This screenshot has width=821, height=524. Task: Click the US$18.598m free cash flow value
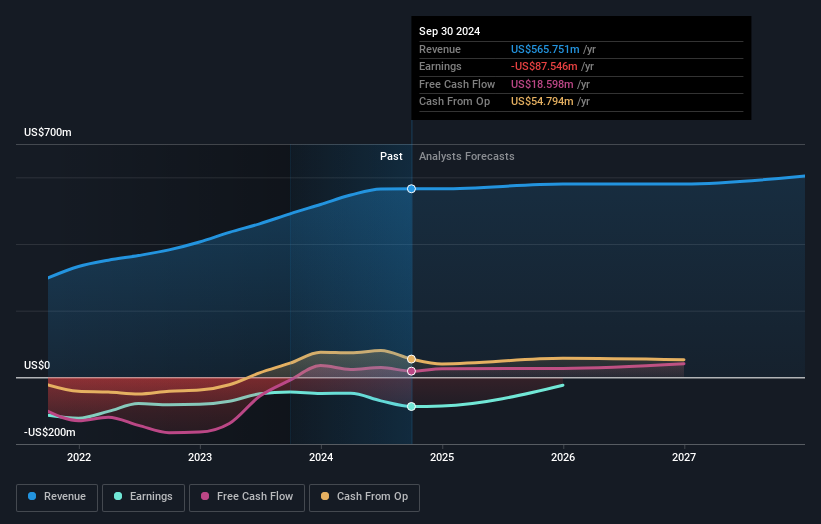[x=542, y=84]
